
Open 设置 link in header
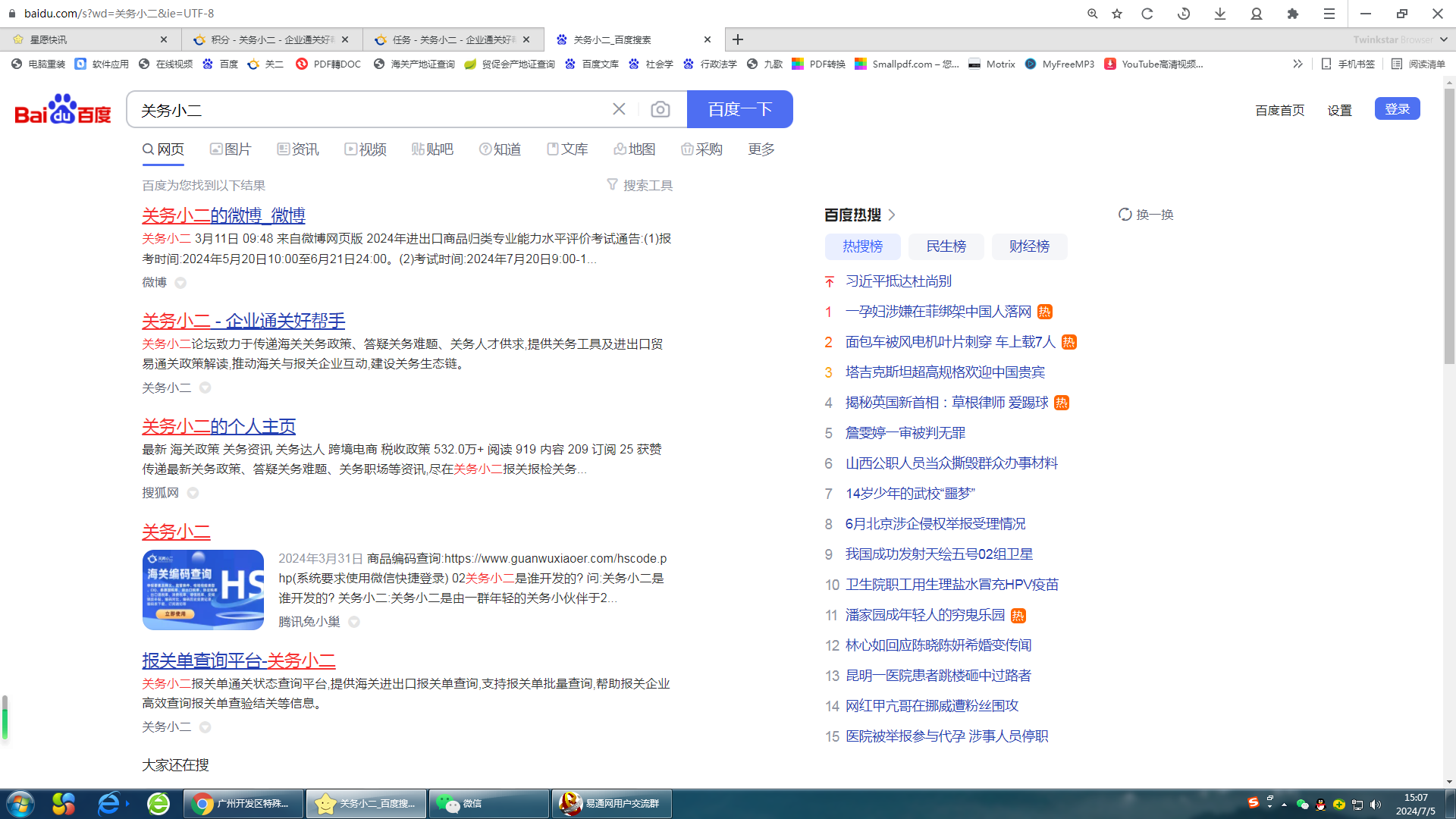click(x=1340, y=111)
